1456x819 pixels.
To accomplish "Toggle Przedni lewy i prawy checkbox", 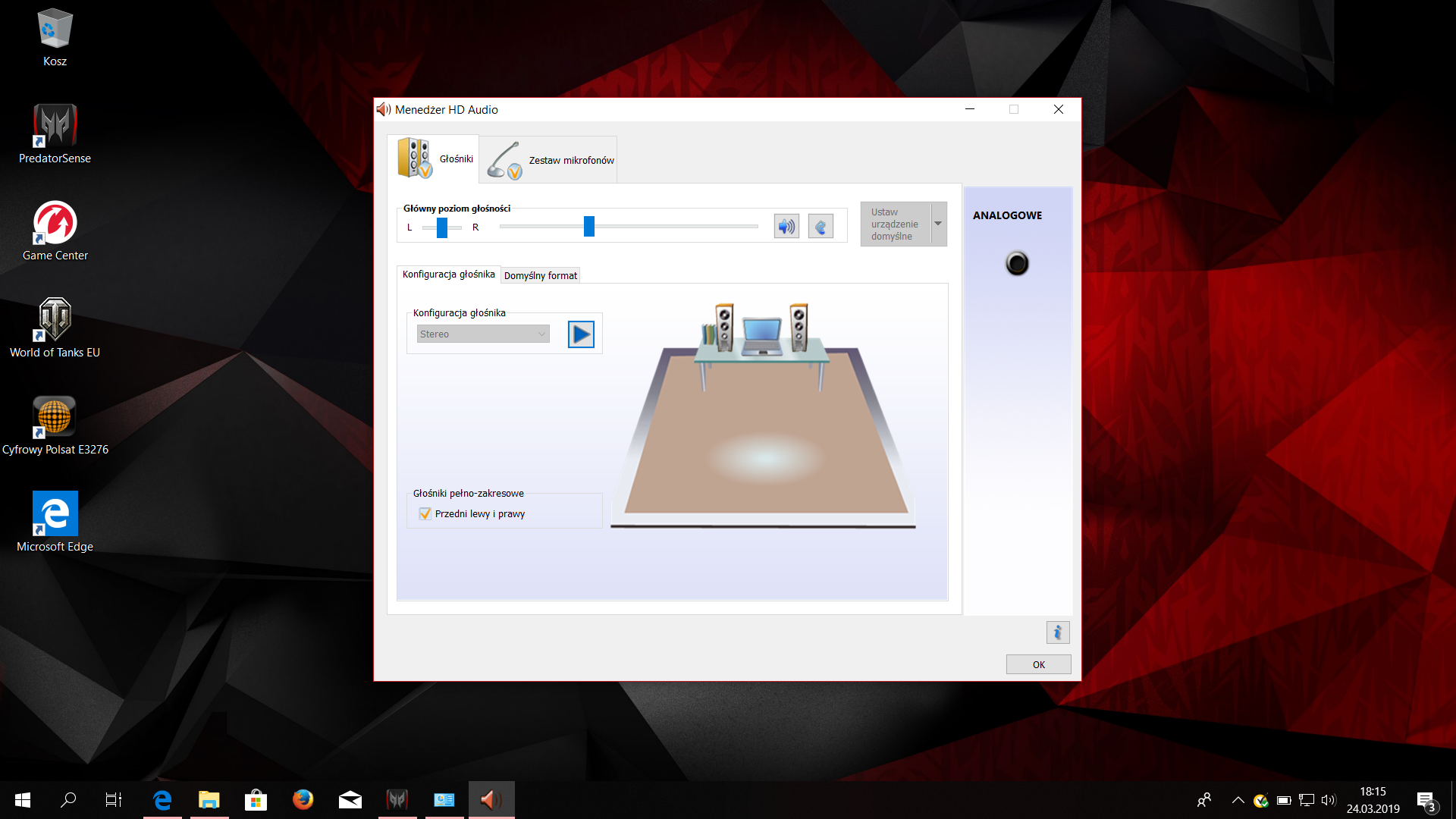I will coord(425,514).
